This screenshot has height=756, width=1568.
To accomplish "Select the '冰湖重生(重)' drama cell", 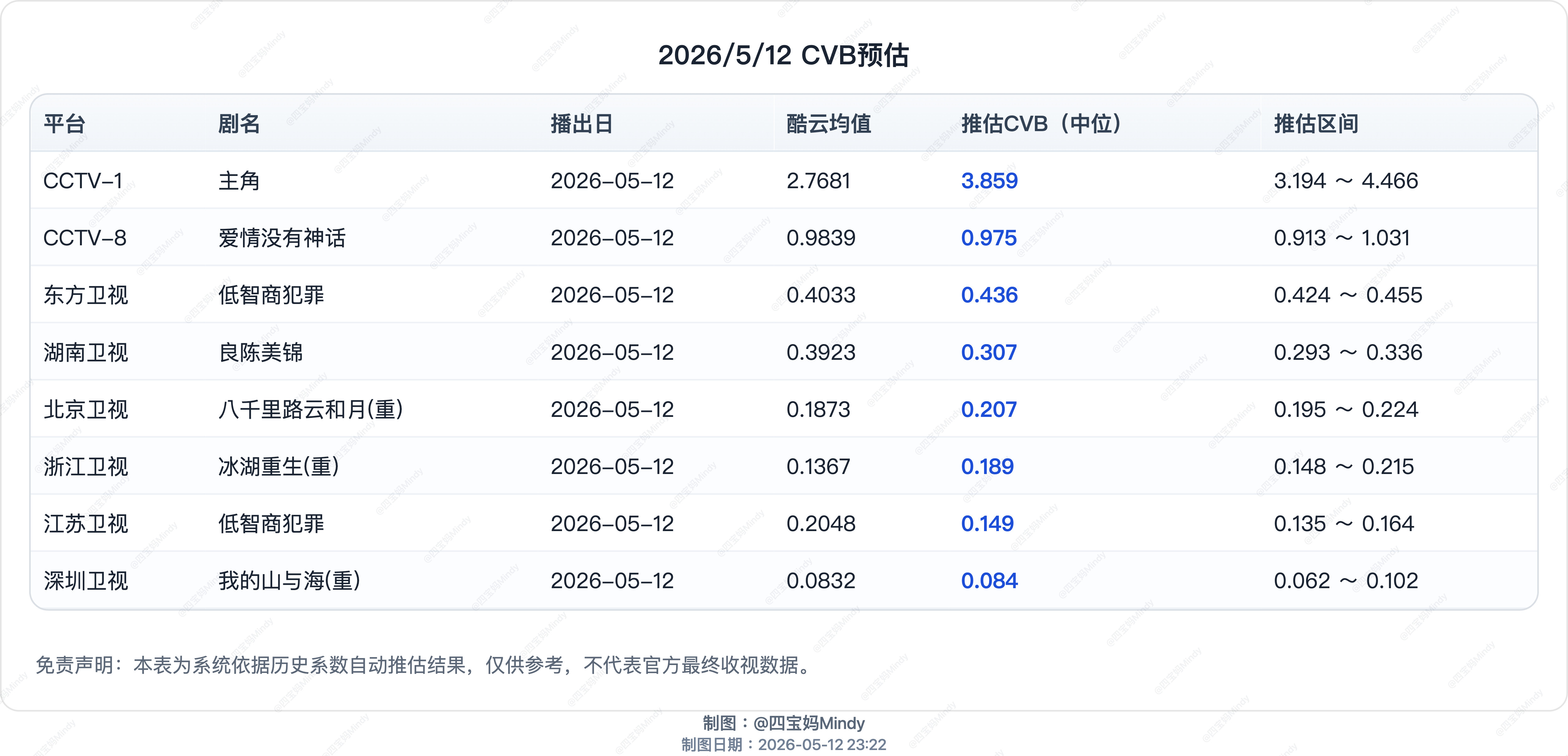I will [x=279, y=467].
